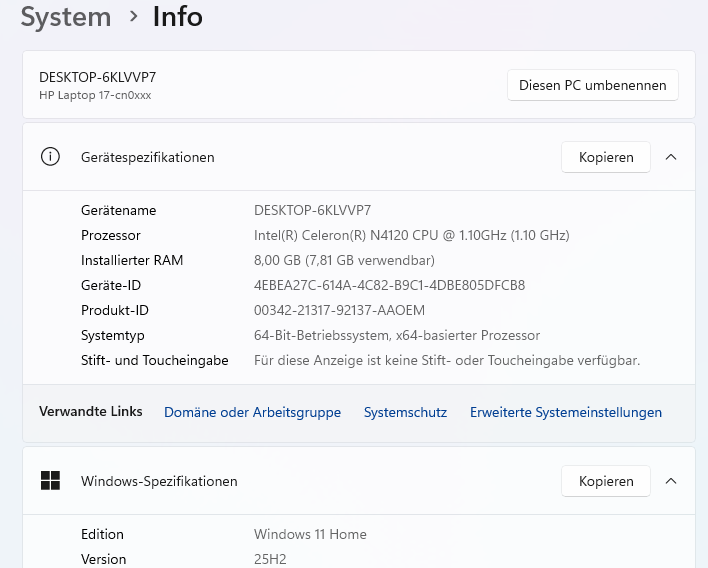
Task: Click the Geräte-ID label
Action: pos(111,285)
